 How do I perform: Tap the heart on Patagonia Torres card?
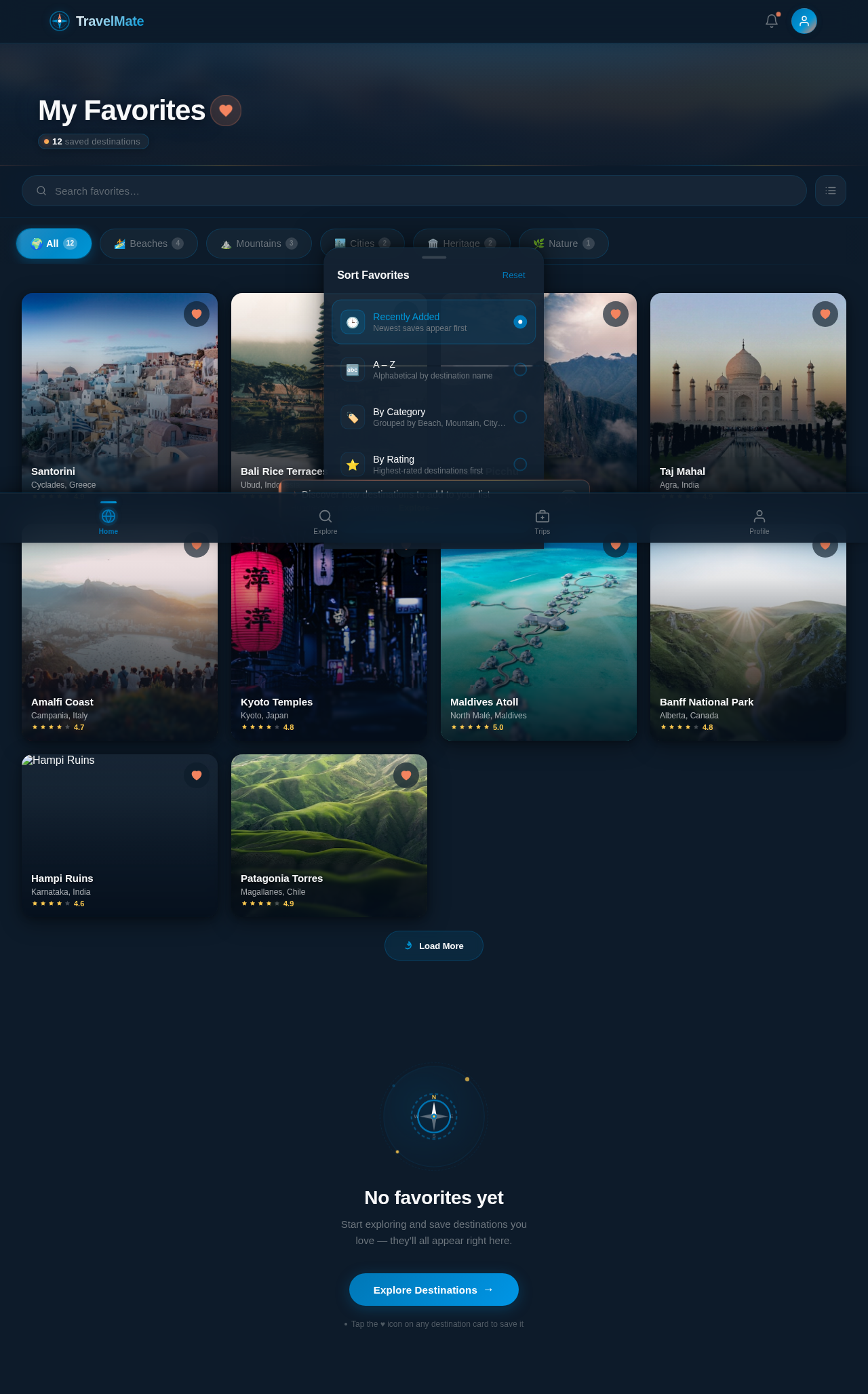tap(406, 775)
